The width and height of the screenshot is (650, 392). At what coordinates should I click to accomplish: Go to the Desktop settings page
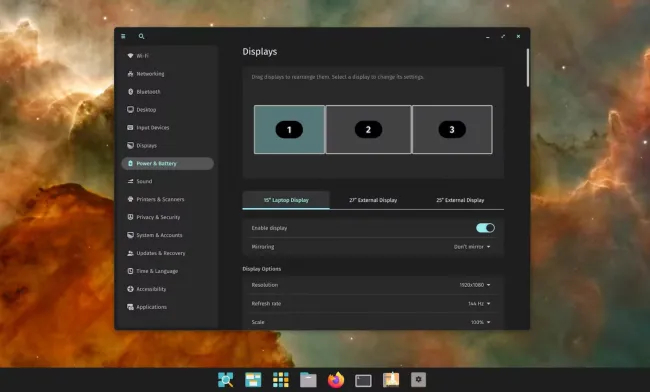click(x=167, y=109)
